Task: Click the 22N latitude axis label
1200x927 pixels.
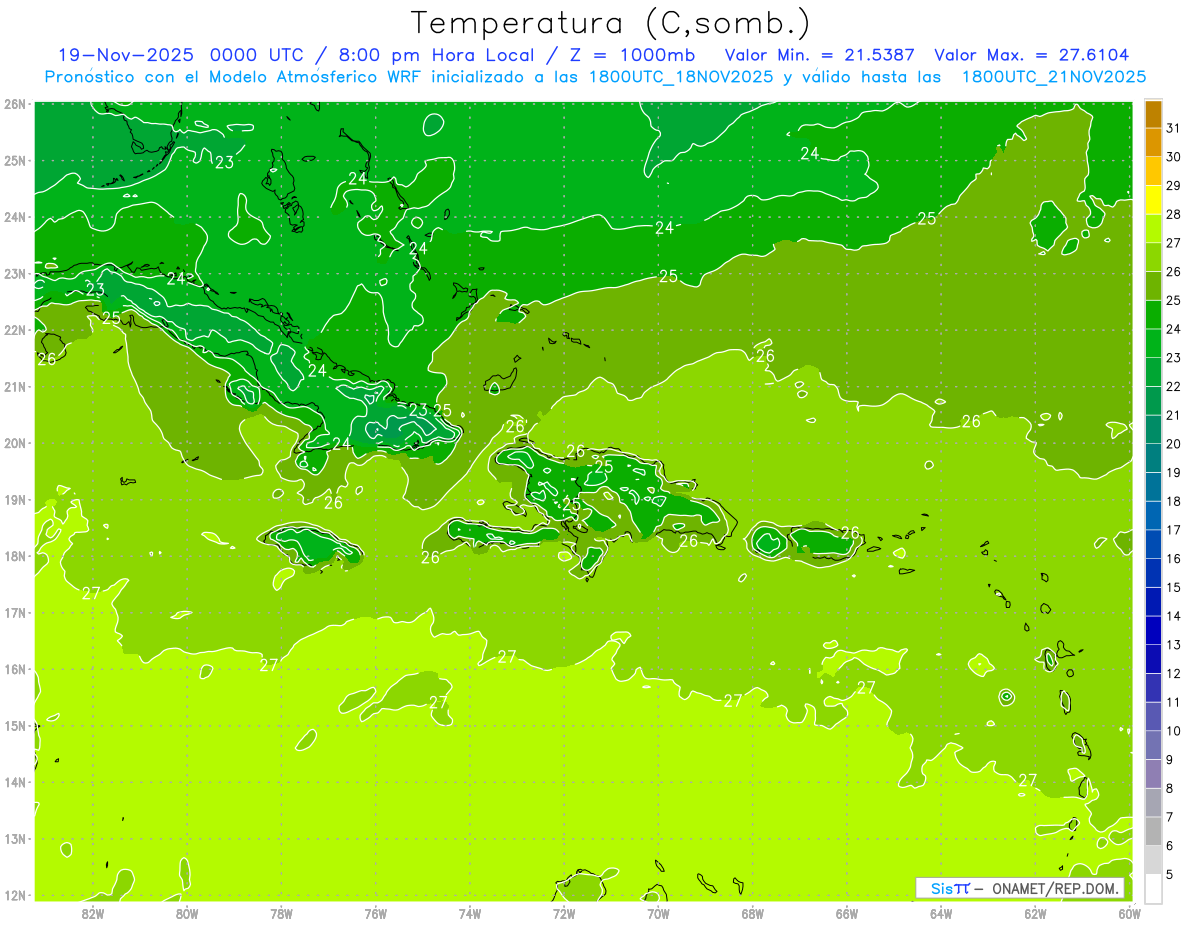Action: click(x=14, y=330)
